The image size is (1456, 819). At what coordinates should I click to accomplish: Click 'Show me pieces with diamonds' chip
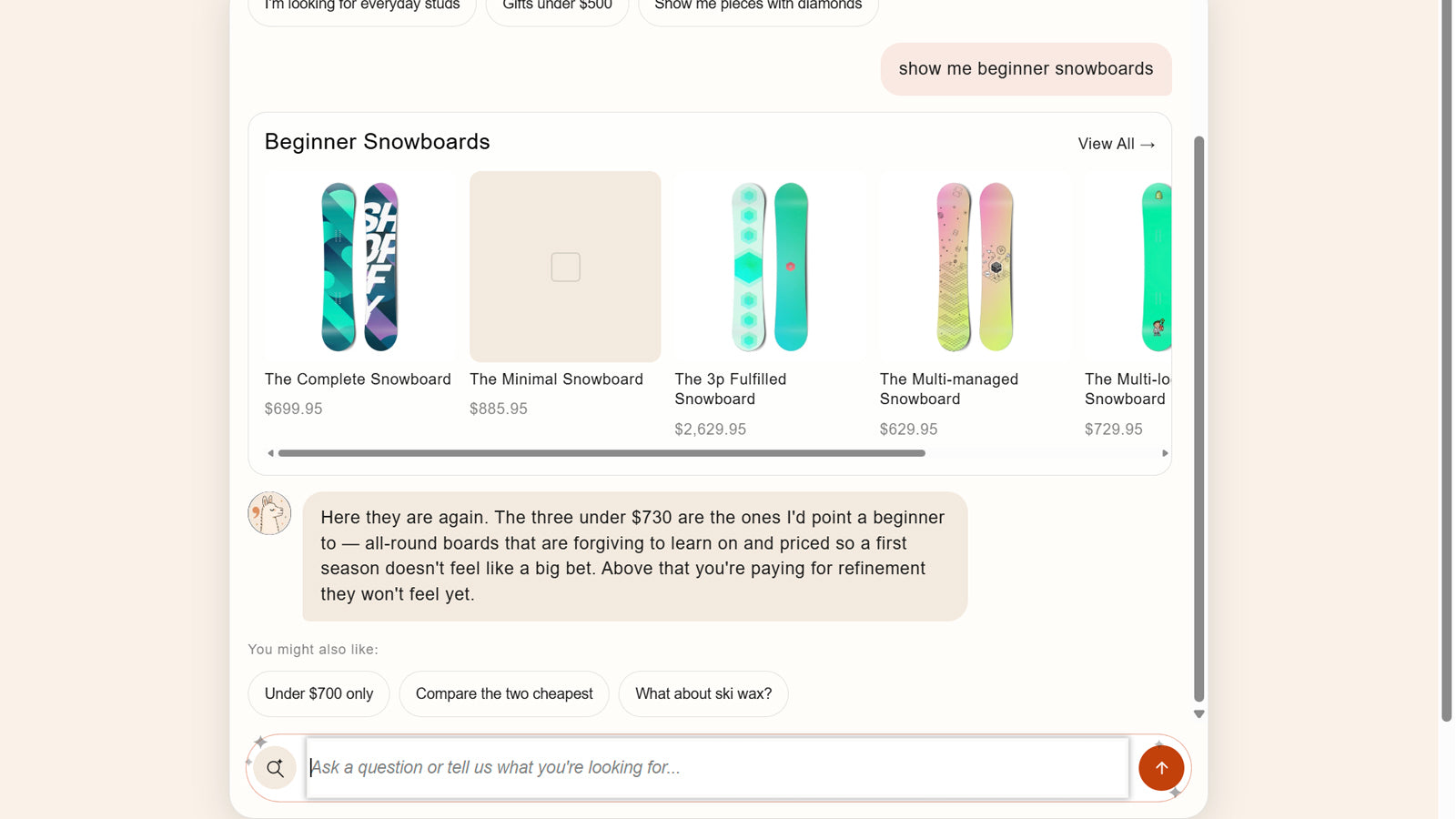click(758, 7)
